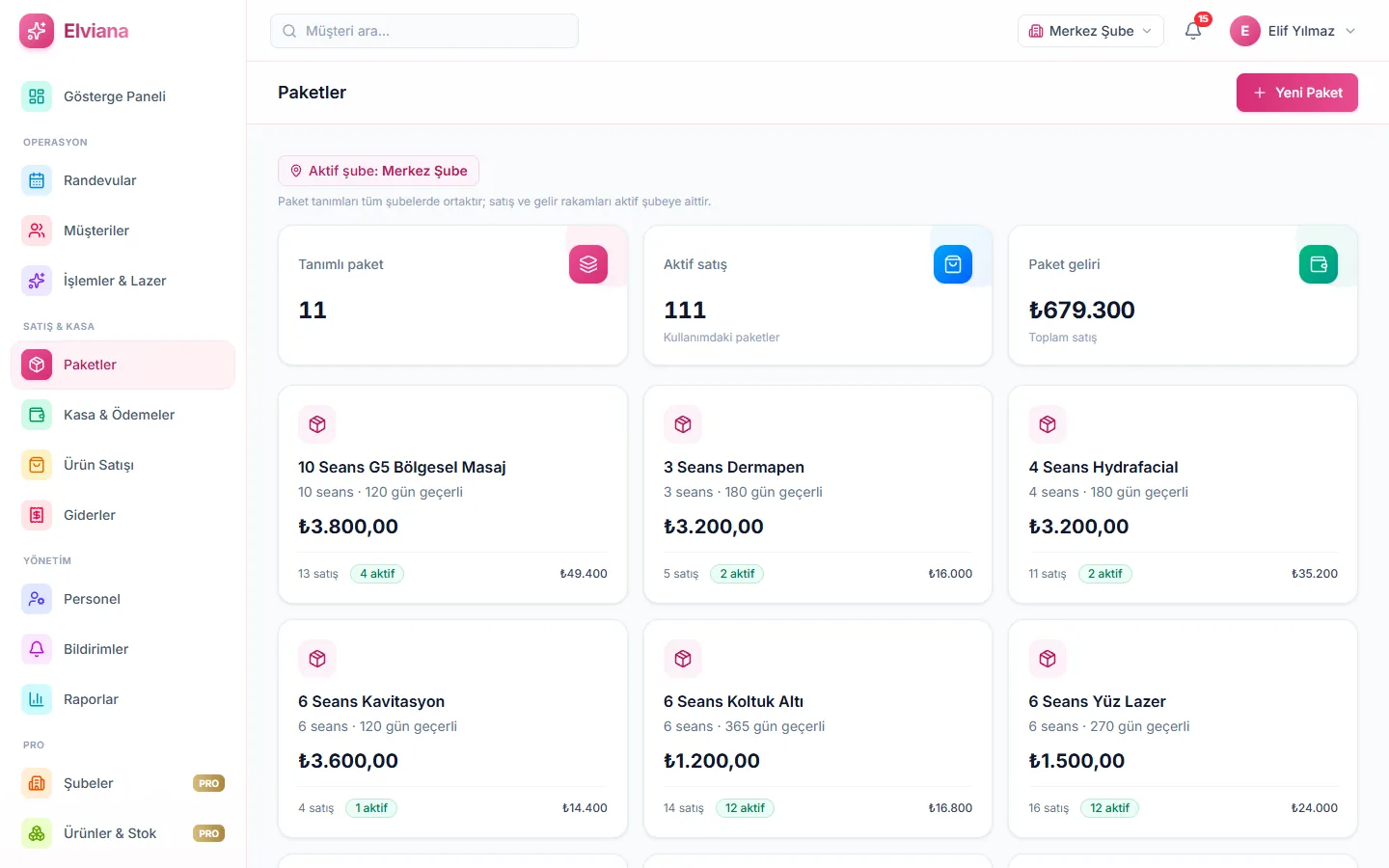Navigate to Kasa & Ödemeler
Image resolution: width=1389 pixels, height=868 pixels.
pos(123,415)
